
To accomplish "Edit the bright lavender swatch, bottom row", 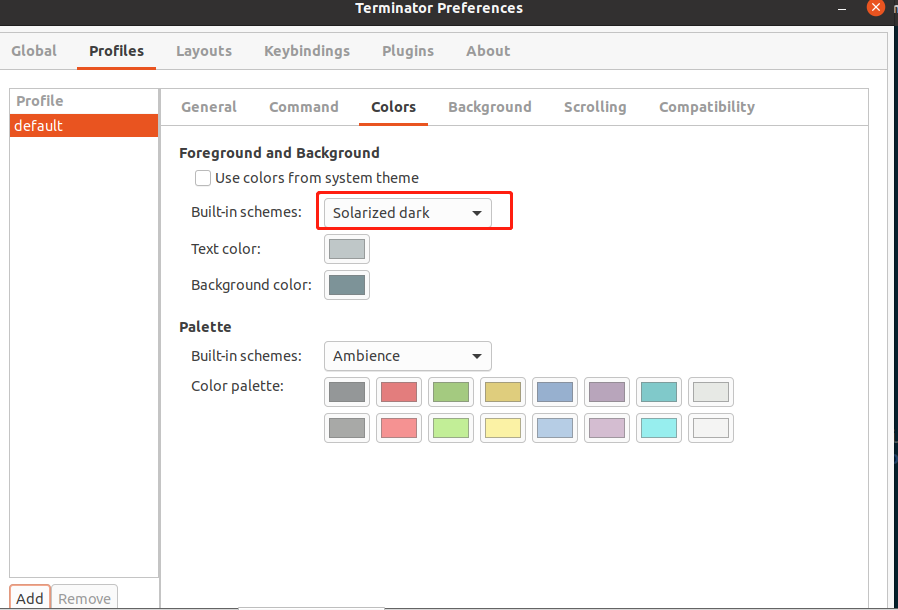I will pyautogui.click(x=607, y=428).
